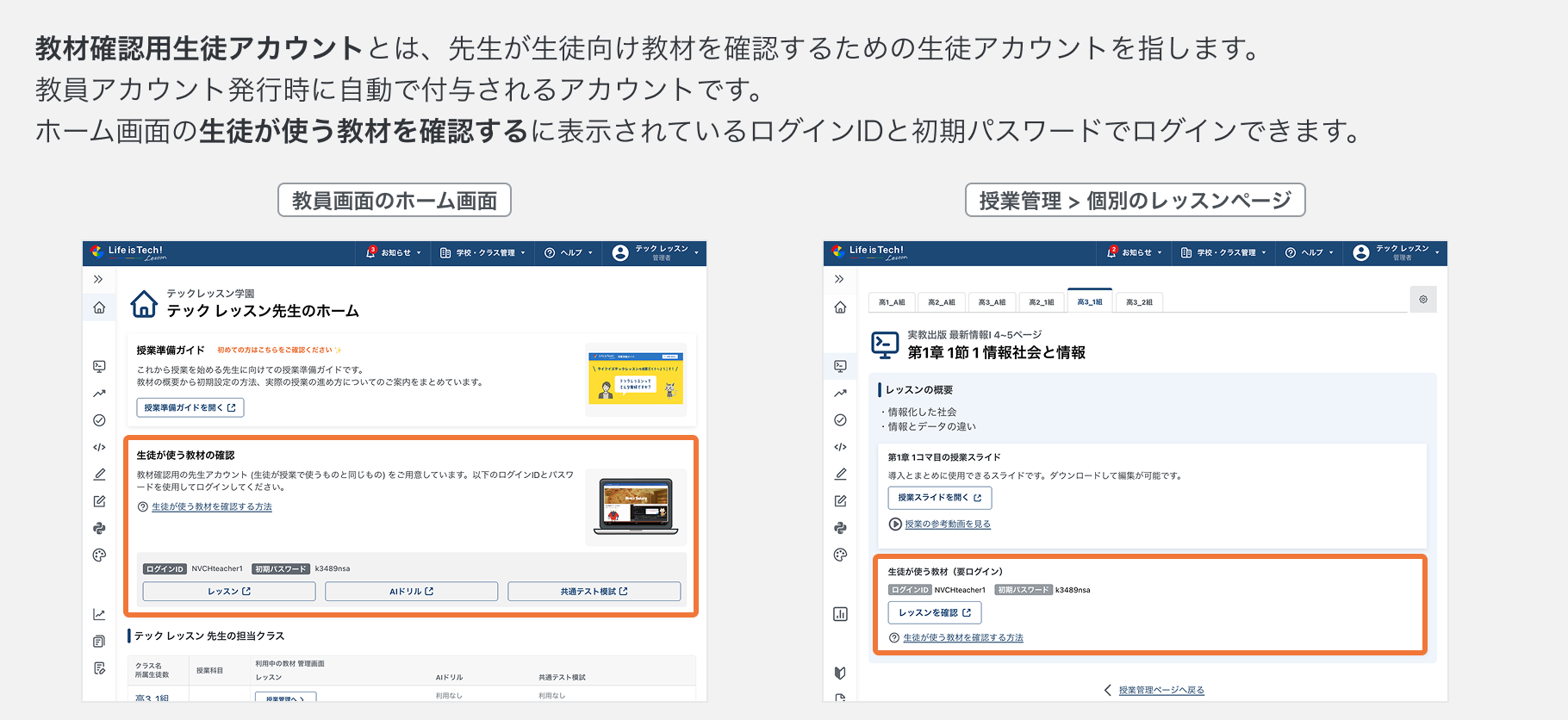Click palette sidebar icon in lesson page window

[840, 556]
